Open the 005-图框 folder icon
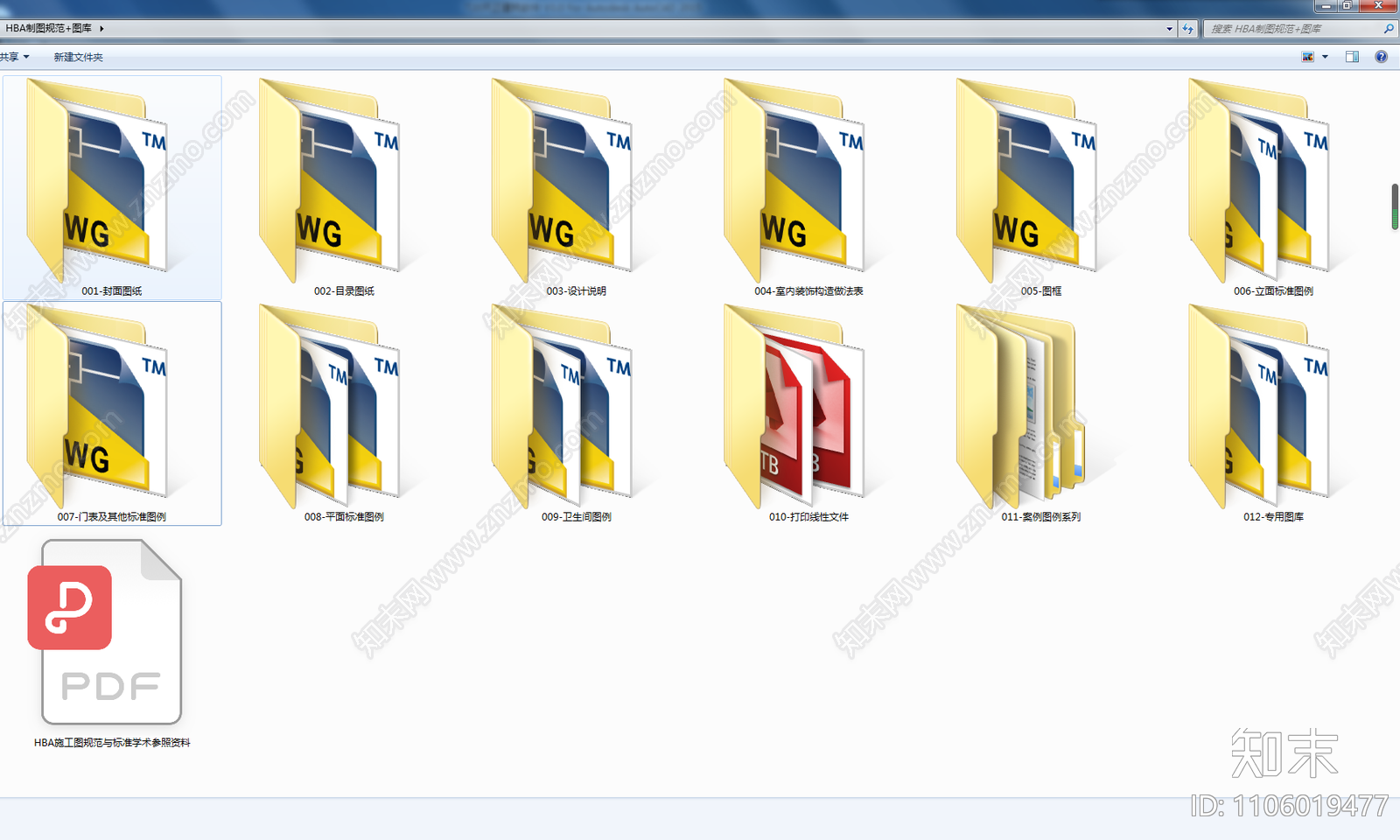Screen dimensions: 1400x840 tap(1027, 179)
